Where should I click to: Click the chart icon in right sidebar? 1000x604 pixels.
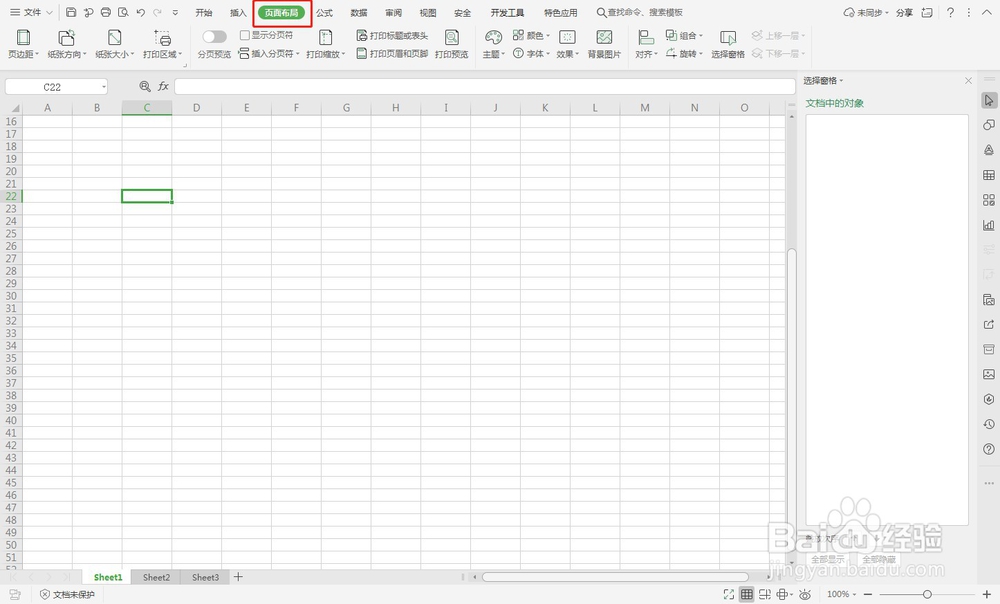click(989, 225)
